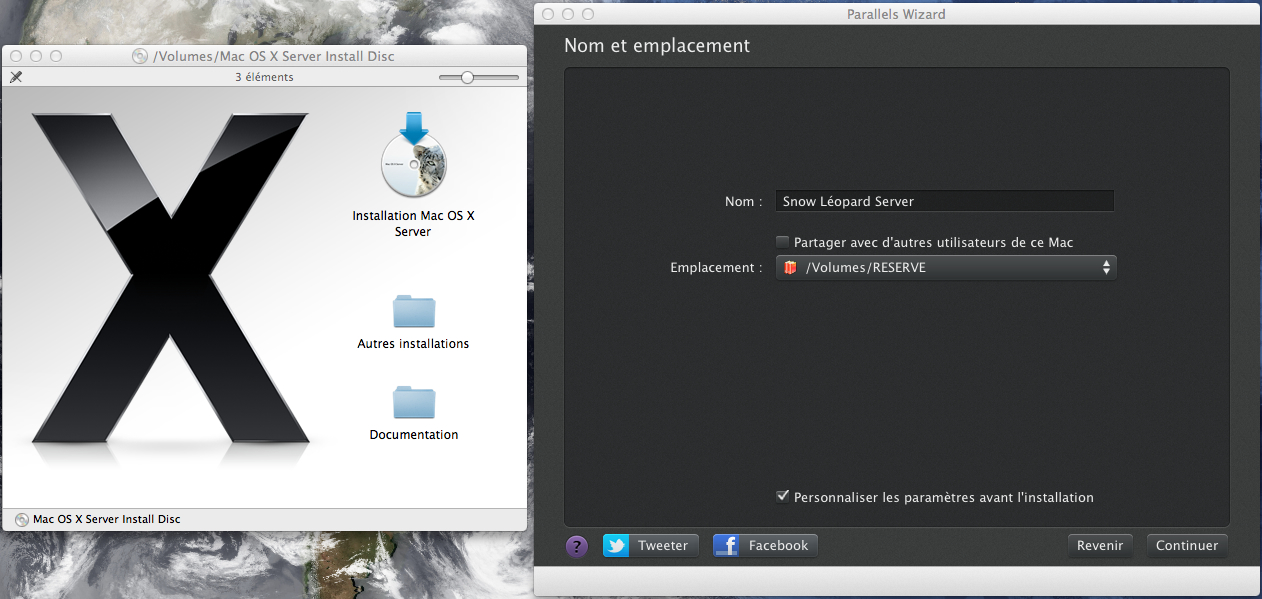Click the disc icon in Finder path bar
The image size is (1262, 599).
point(22,519)
